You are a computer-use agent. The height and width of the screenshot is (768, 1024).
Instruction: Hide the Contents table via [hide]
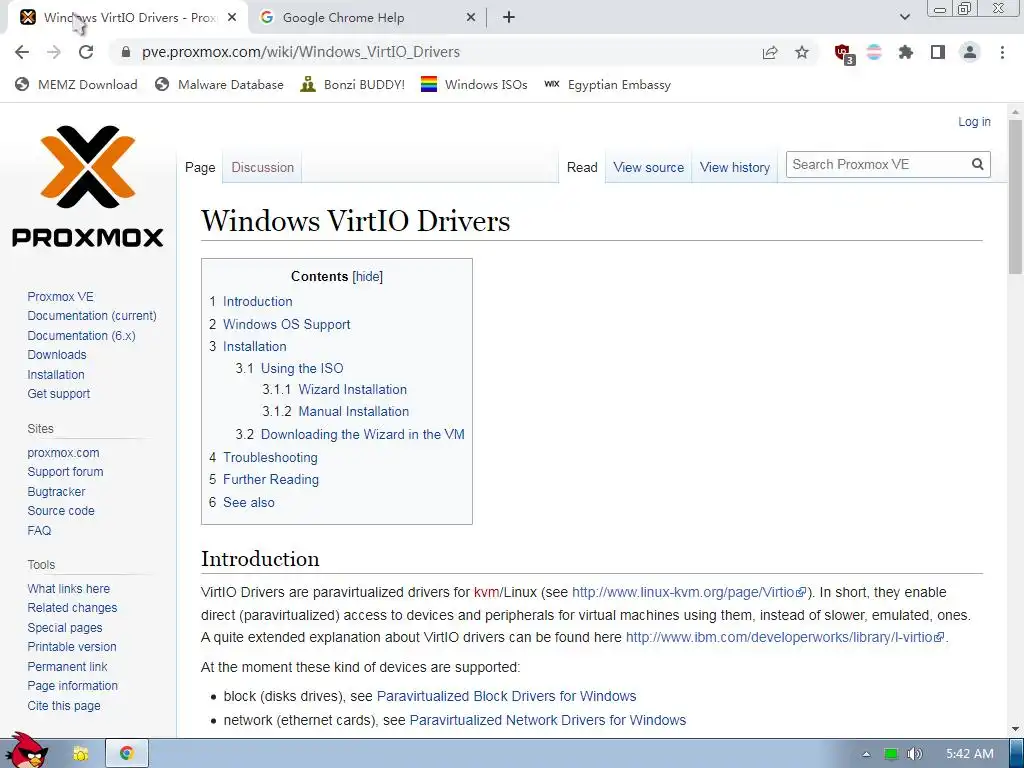(x=368, y=276)
